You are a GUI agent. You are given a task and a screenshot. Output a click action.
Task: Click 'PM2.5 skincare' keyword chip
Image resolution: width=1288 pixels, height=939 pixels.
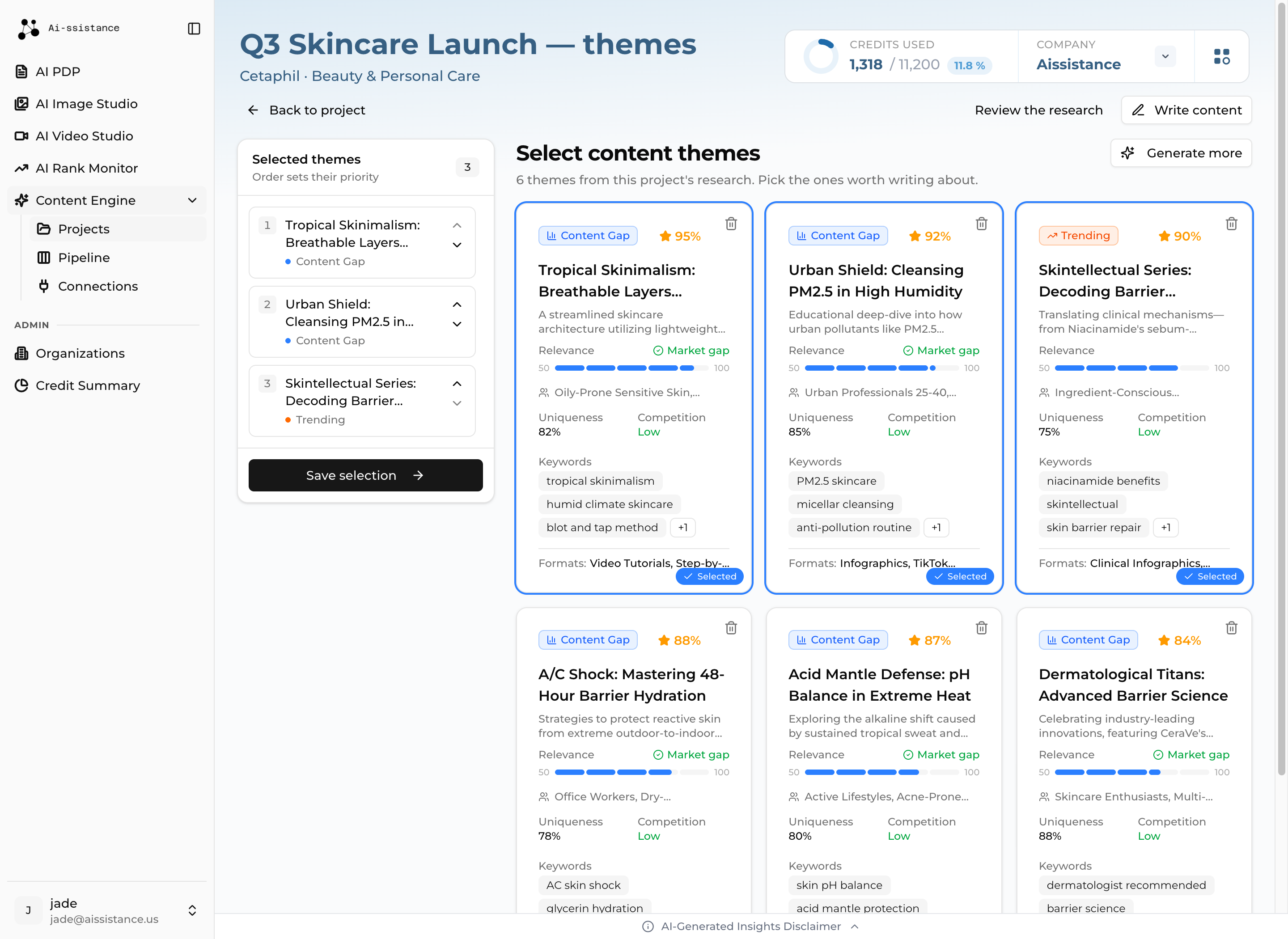pos(836,481)
